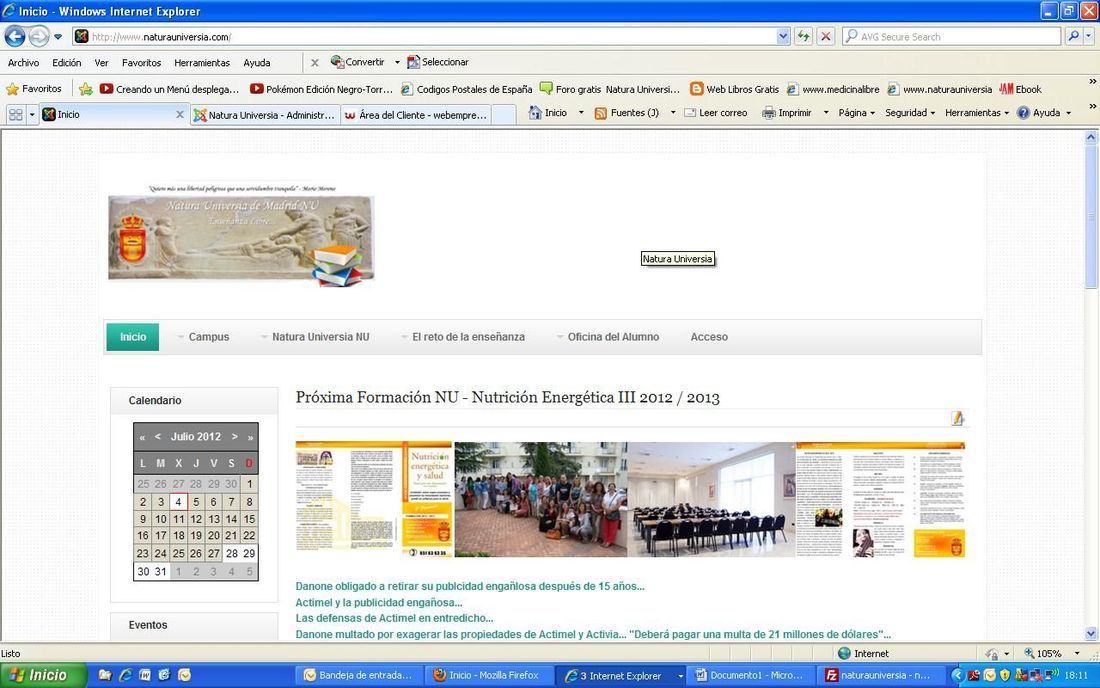Select the Inicio site navigation tab
The width and height of the screenshot is (1100, 688).
133,337
